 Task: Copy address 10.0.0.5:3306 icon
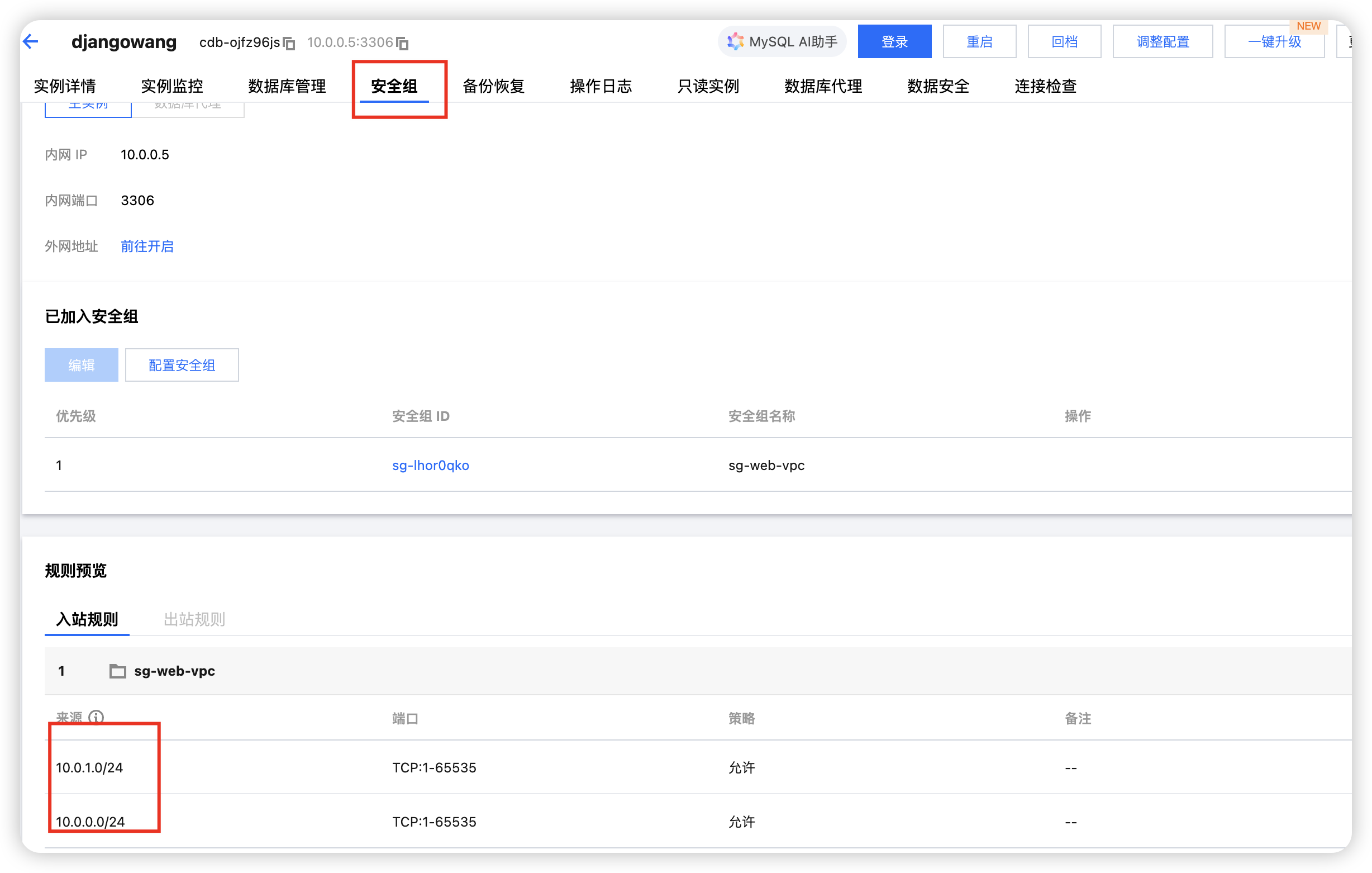[403, 44]
